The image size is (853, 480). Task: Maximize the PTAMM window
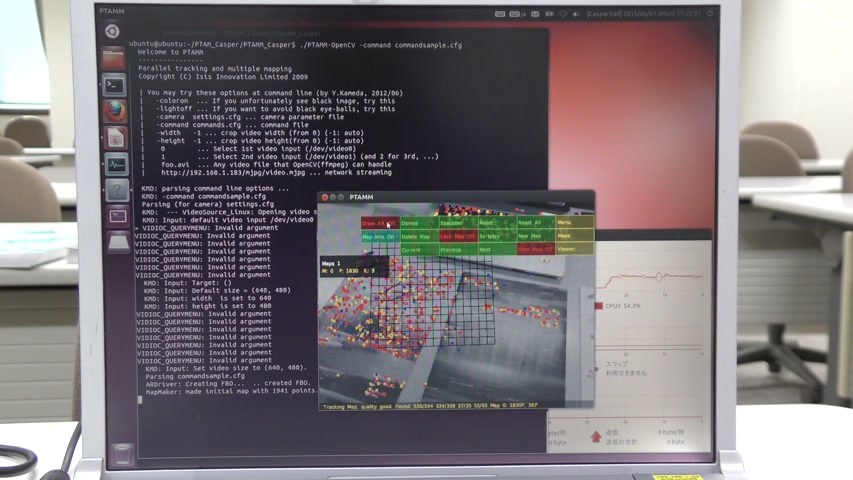coord(341,197)
